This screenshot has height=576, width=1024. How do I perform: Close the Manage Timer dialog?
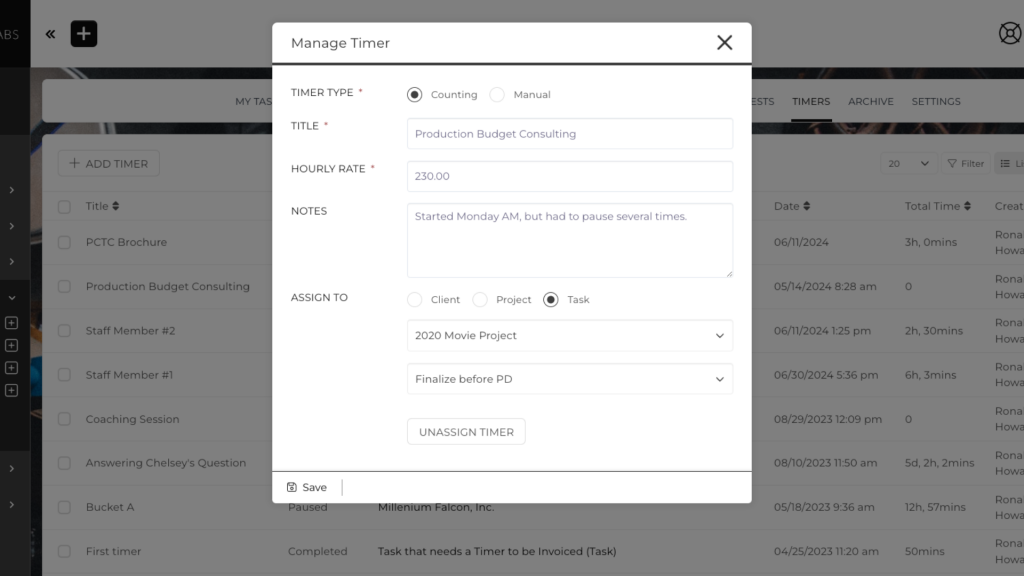coord(725,42)
